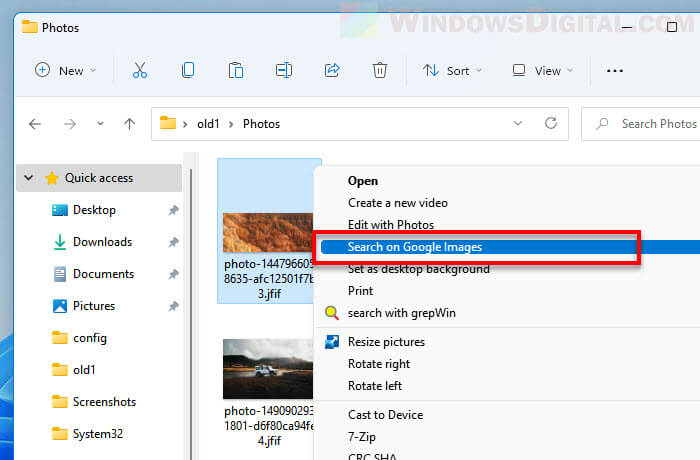Open recent locations chevron dropdown
This screenshot has width=700, height=460.
(100, 124)
